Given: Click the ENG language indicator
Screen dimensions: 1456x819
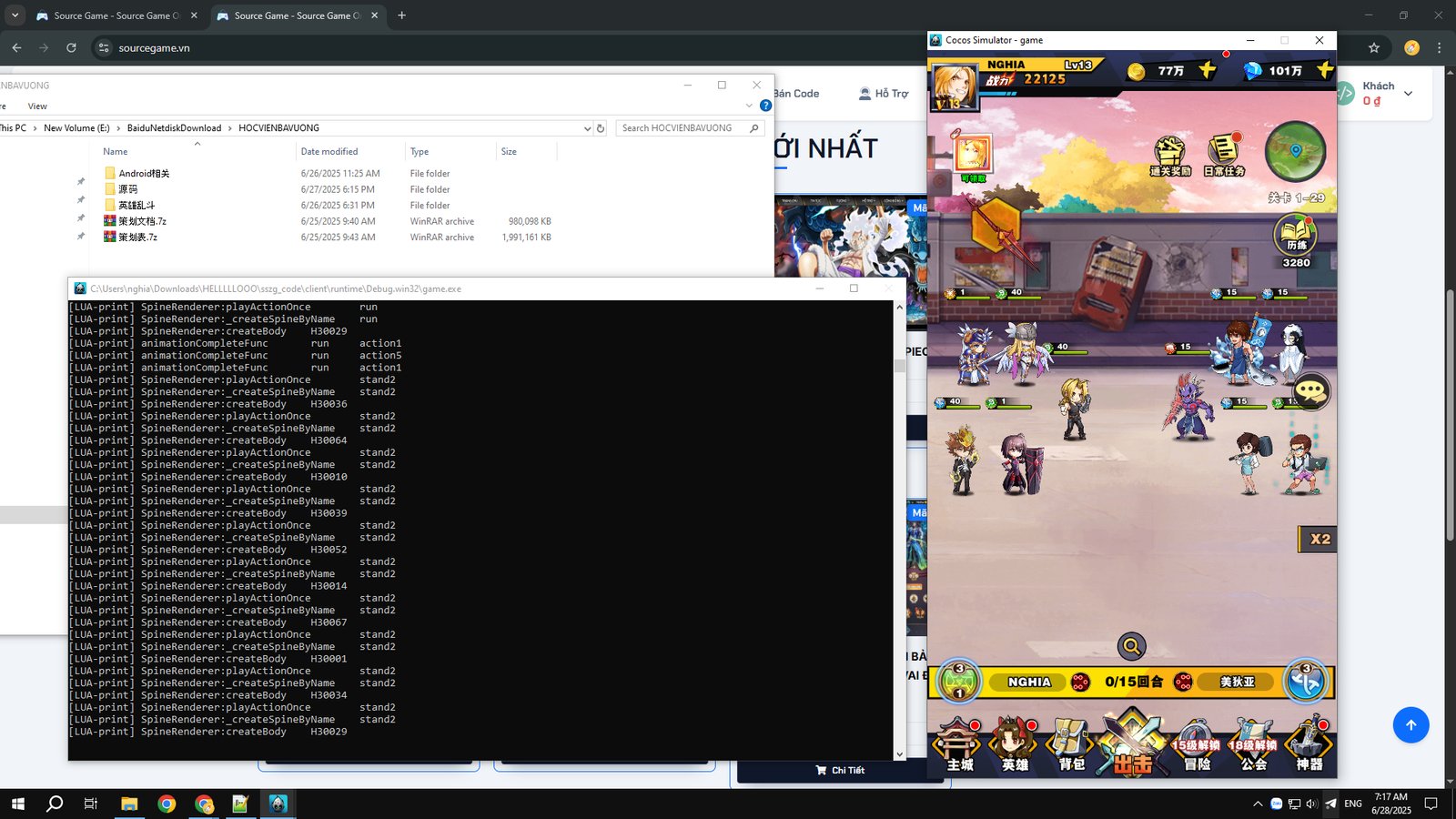Looking at the screenshot, I should [1353, 804].
